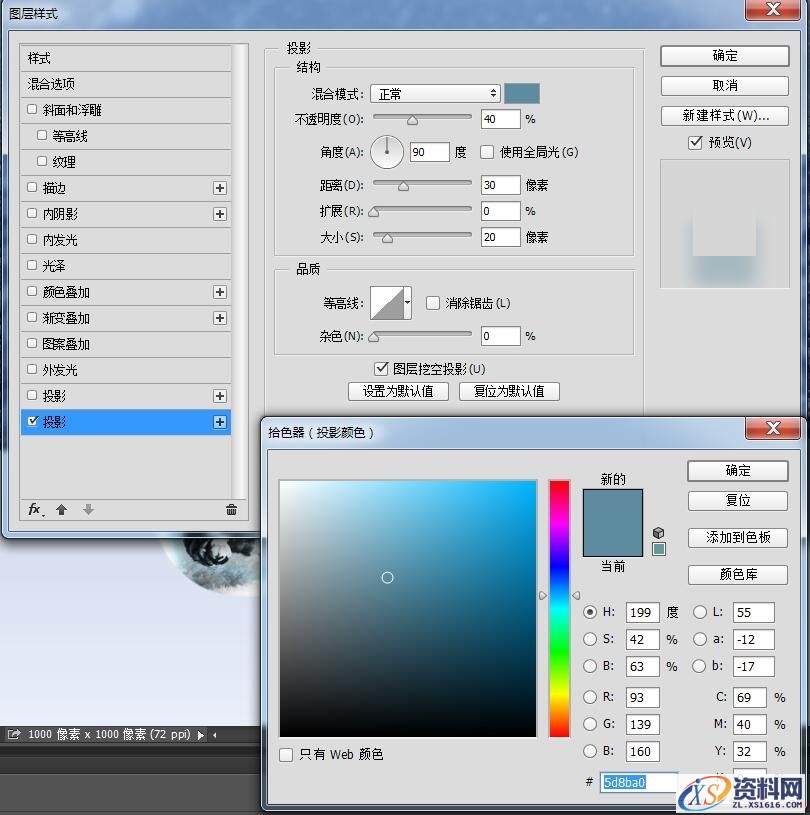Click the trash icon to delete the effect
810x815 pixels.
tap(231, 510)
